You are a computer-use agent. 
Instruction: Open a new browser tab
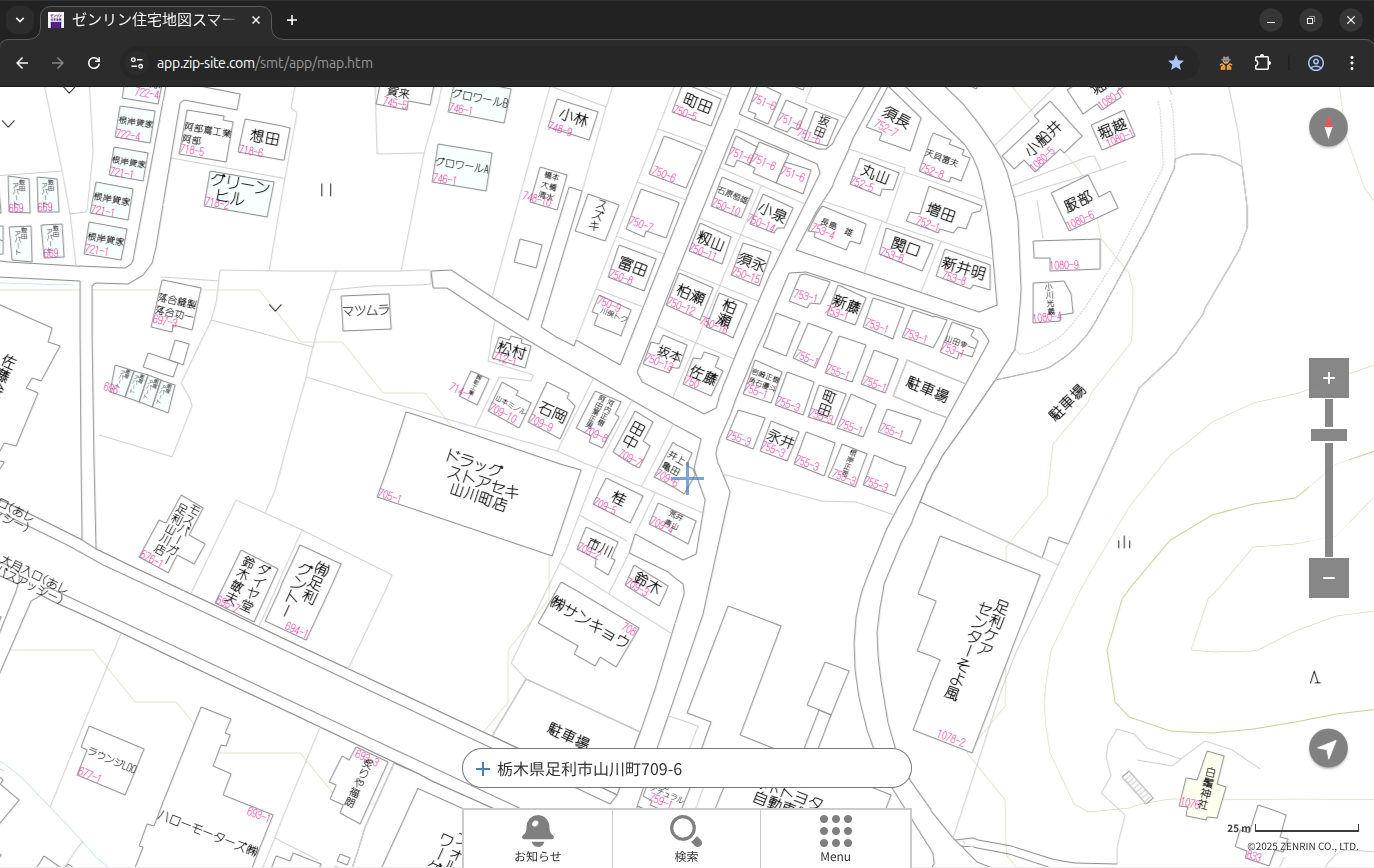click(x=292, y=20)
